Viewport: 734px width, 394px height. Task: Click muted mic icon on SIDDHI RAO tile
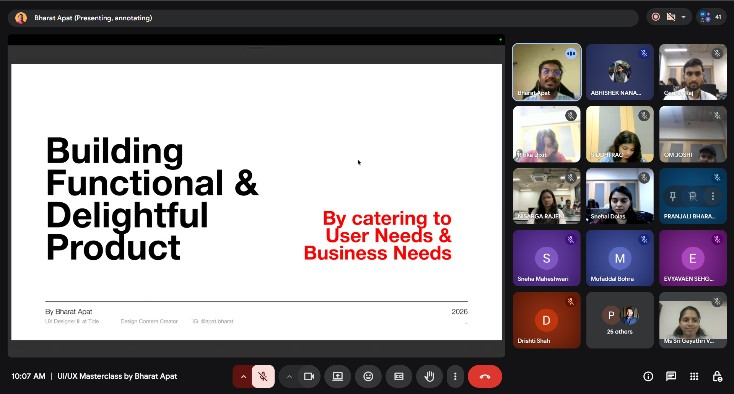tap(644, 116)
